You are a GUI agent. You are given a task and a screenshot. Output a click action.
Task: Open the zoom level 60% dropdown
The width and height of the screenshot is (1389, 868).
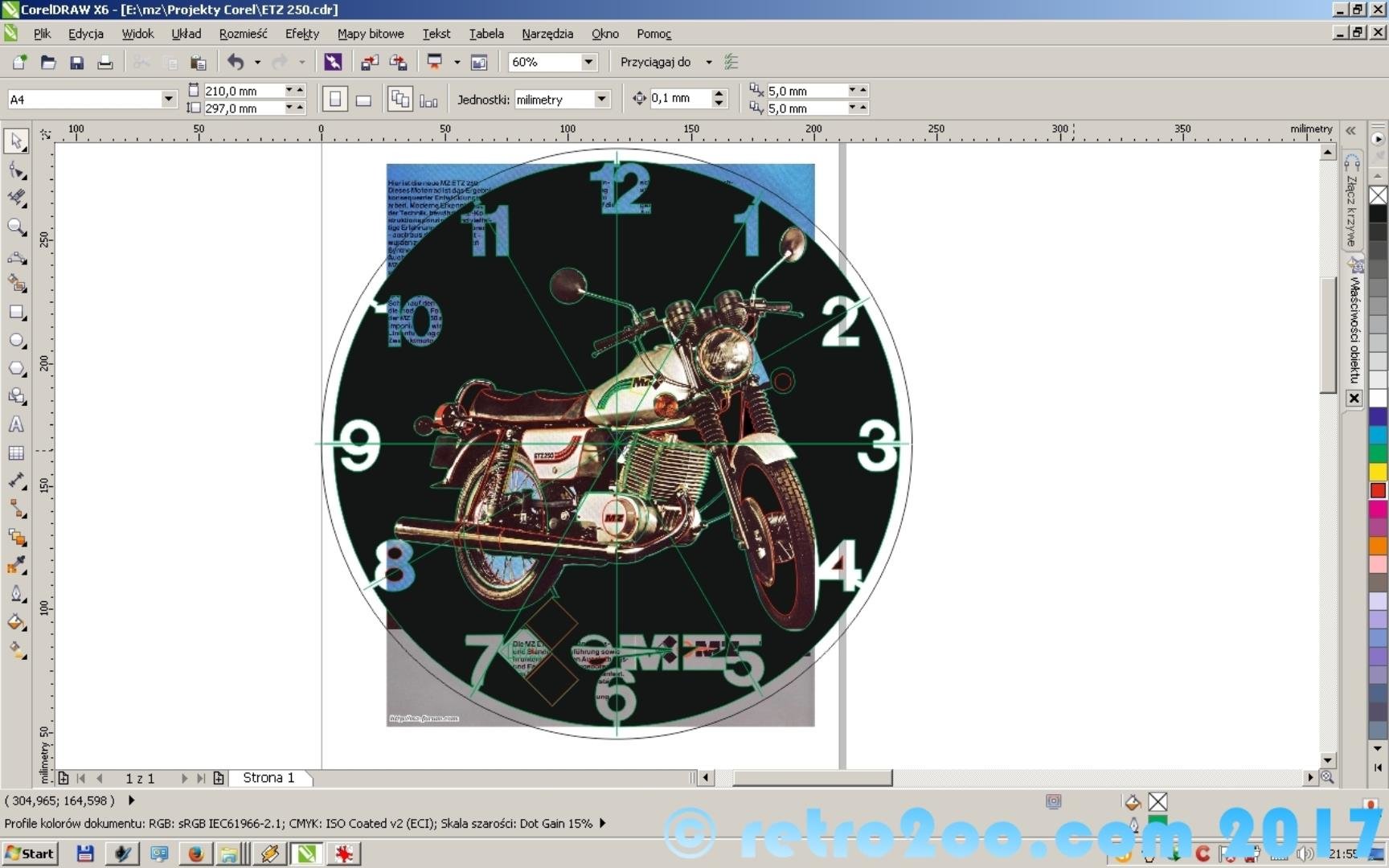[588, 62]
